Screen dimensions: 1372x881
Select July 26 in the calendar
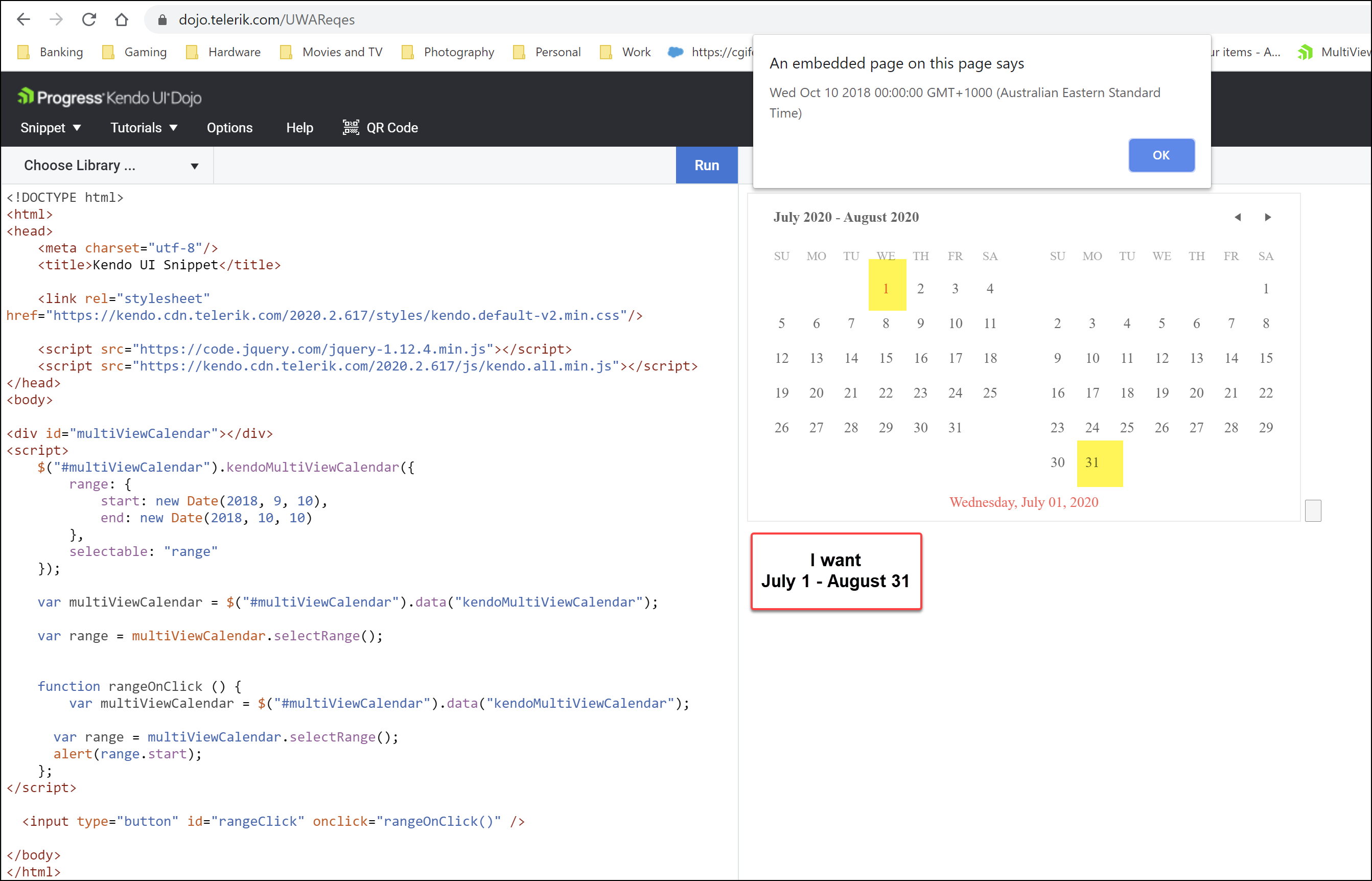click(x=782, y=427)
